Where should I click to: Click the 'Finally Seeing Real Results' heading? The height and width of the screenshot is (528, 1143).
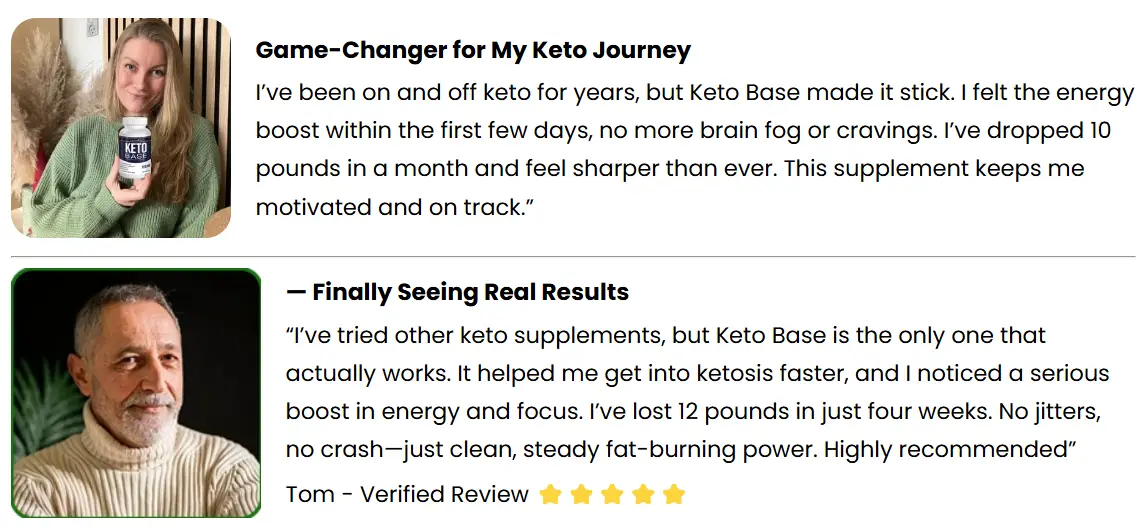coord(457,292)
